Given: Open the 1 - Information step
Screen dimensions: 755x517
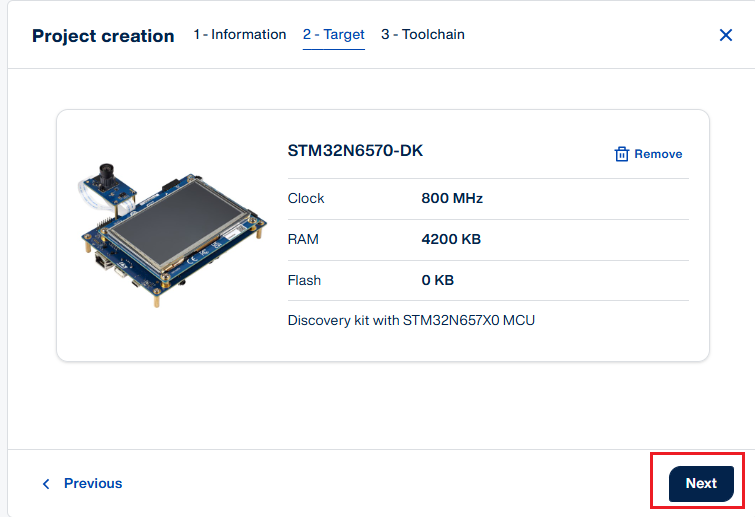Looking at the screenshot, I should pos(240,35).
